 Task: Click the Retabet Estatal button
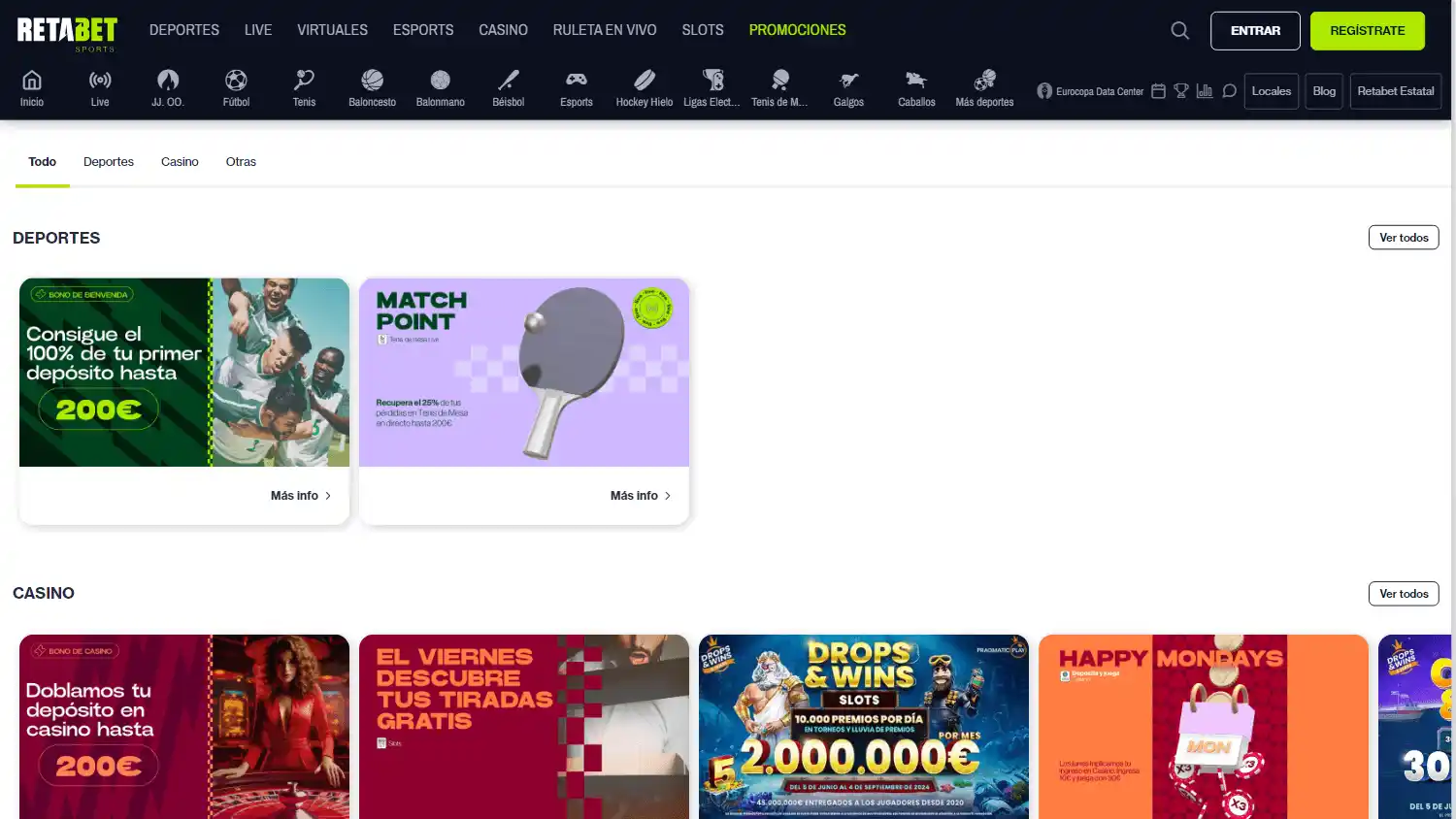[x=1396, y=91]
